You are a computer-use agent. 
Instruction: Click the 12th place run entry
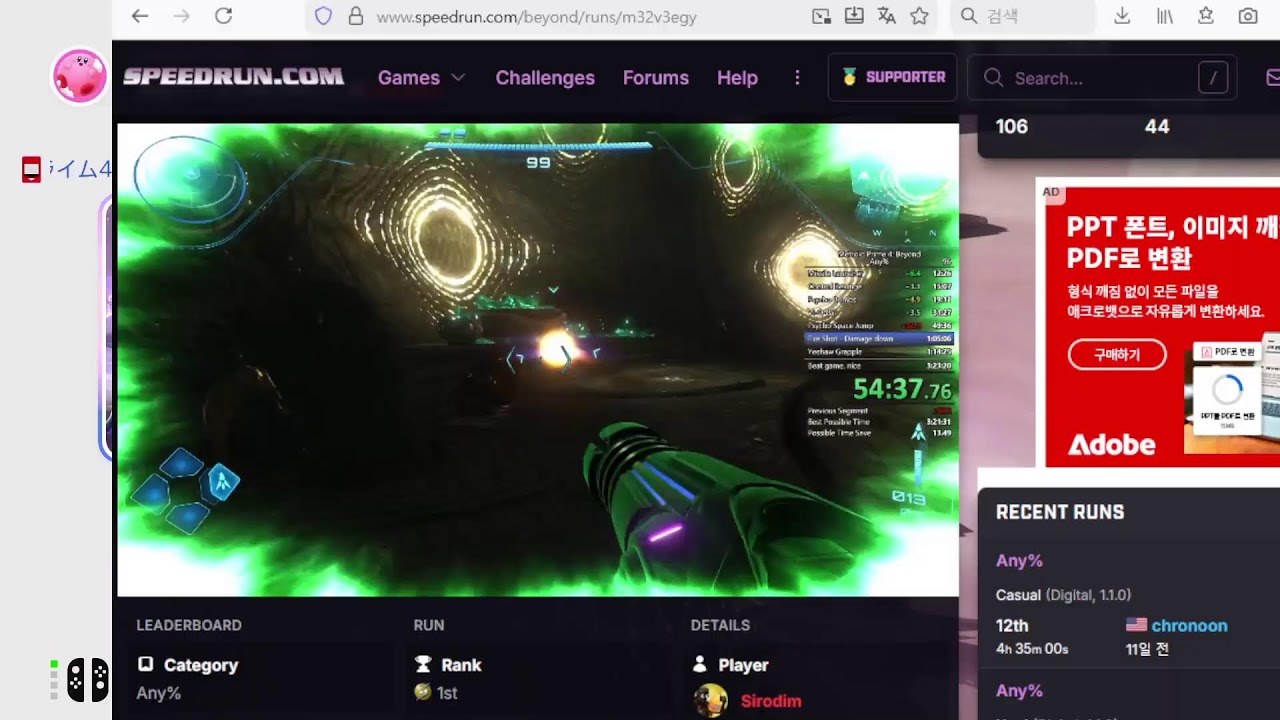click(1012, 626)
